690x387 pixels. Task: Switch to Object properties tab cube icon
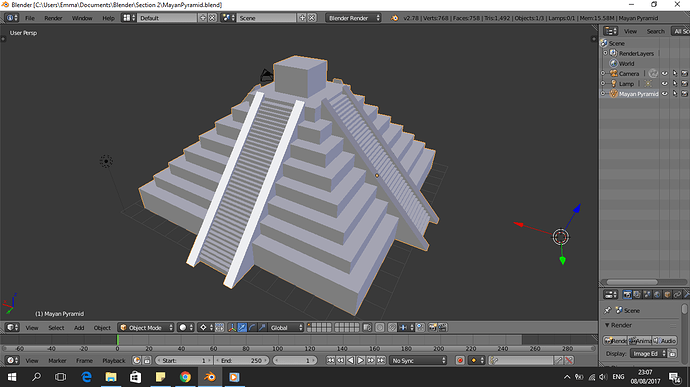(x=668, y=295)
